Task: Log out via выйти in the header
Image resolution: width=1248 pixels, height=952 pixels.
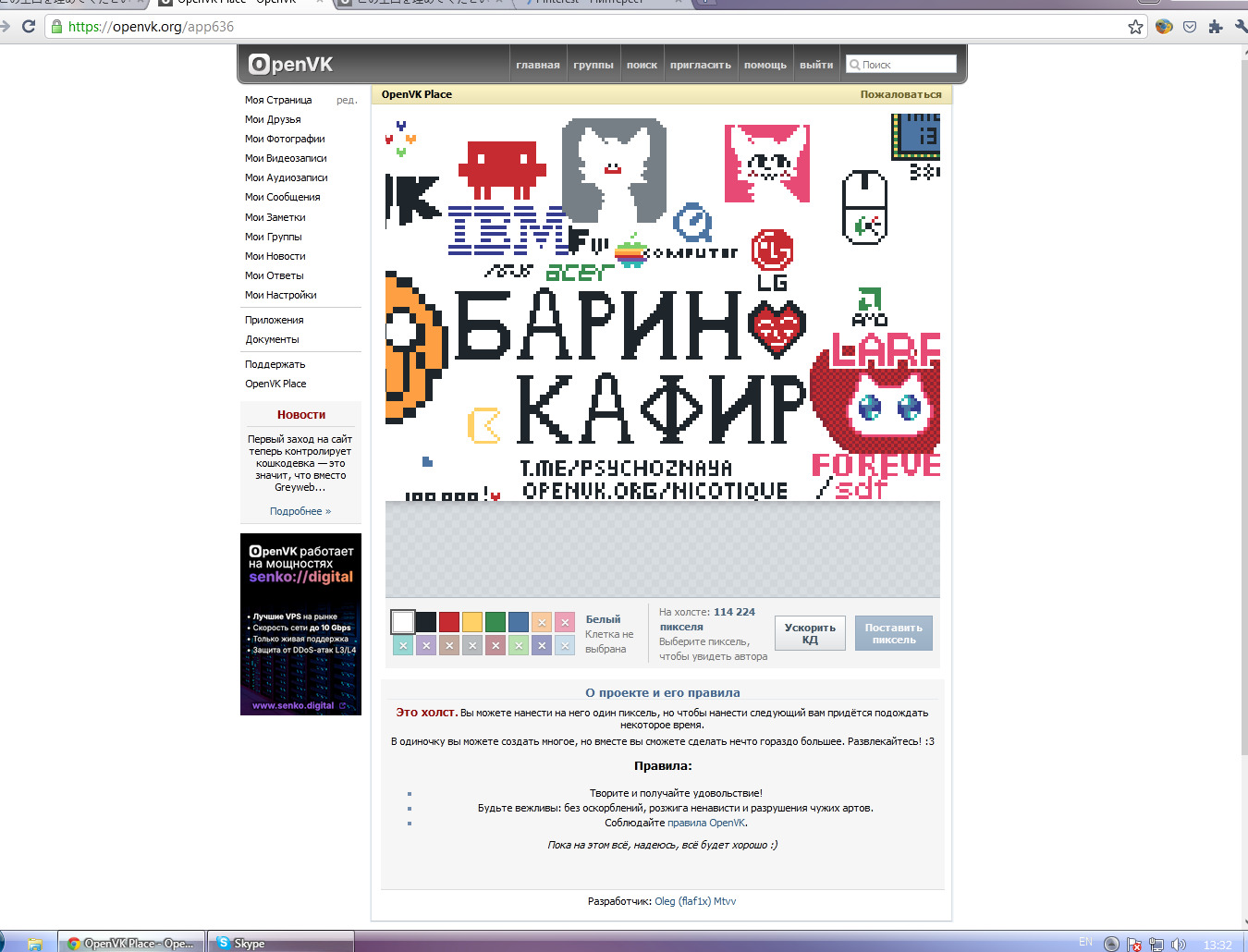Action: click(816, 65)
